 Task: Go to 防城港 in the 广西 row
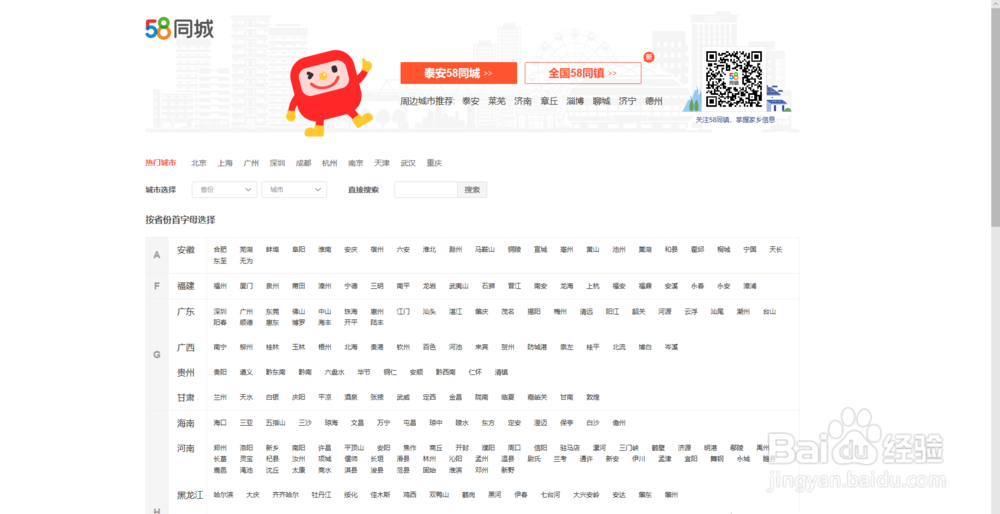click(537, 348)
